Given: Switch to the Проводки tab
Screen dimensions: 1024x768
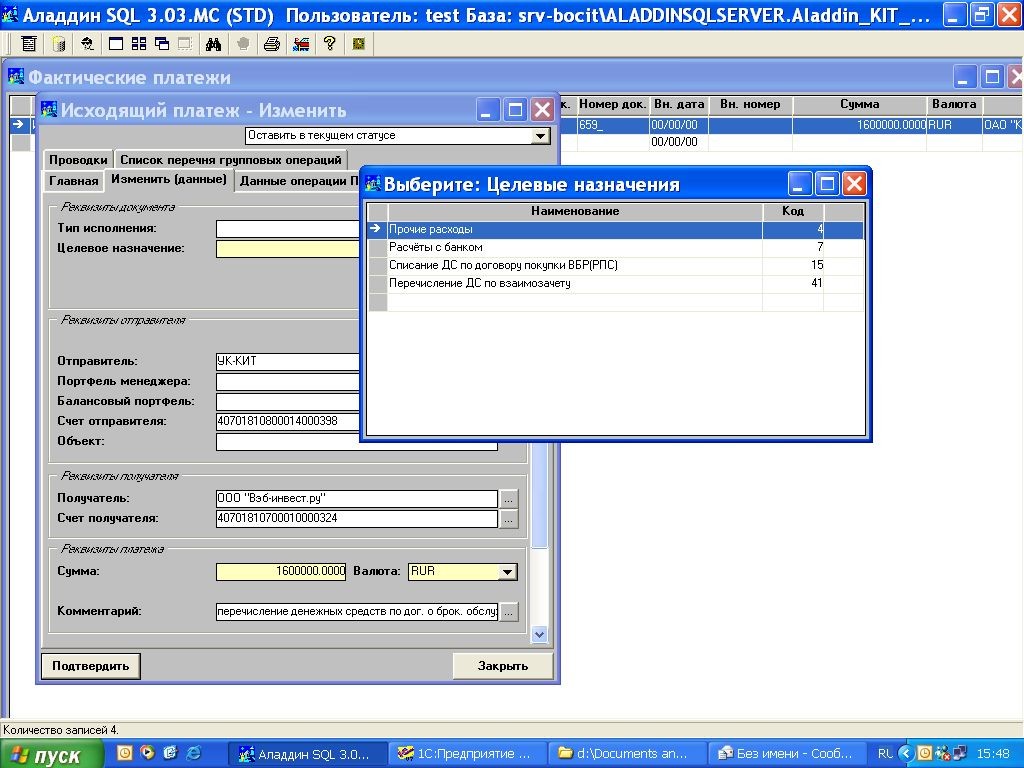Looking at the screenshot, I should [78, 160].
